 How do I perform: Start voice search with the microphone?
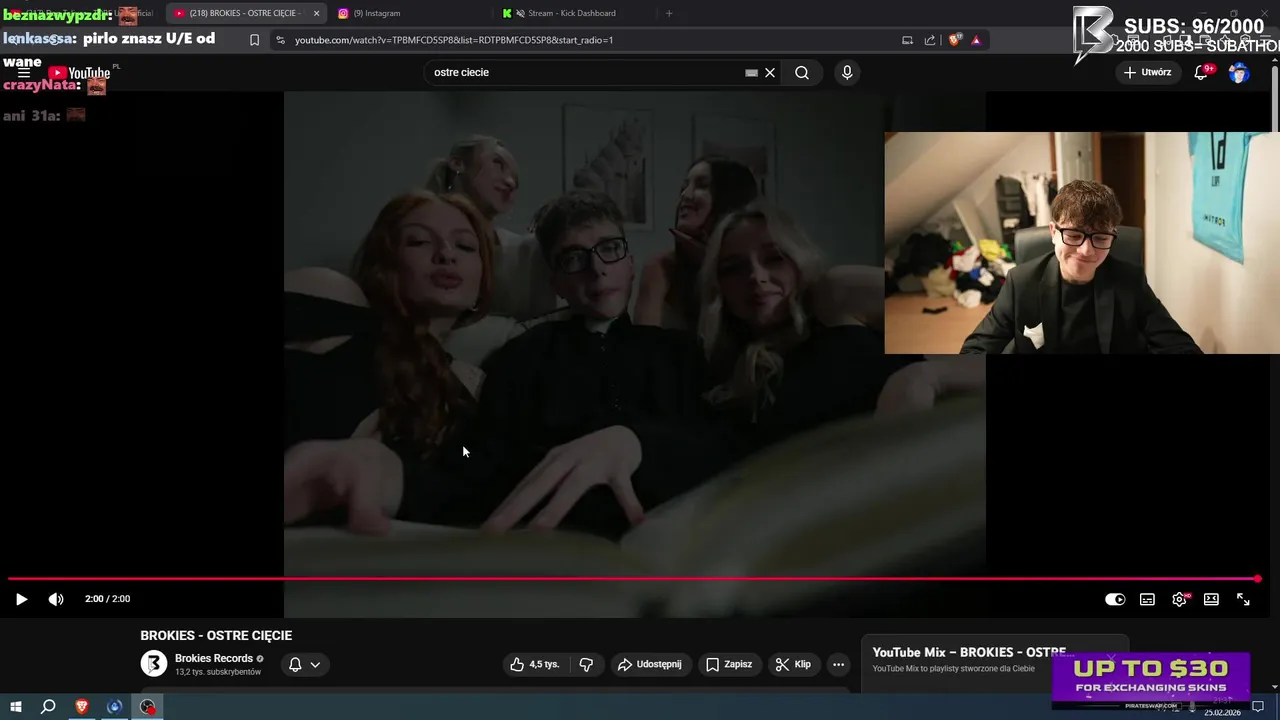847,73
